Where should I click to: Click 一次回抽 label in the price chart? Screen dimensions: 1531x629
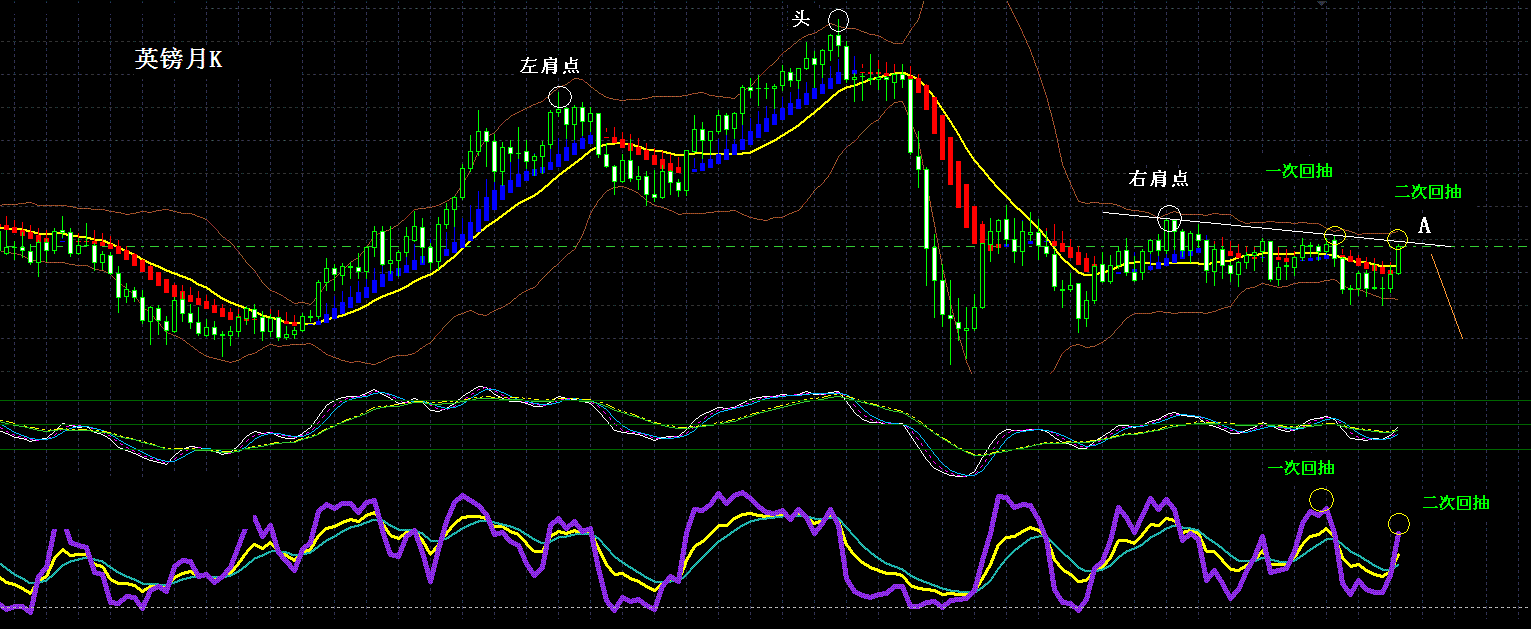tap(1299, 171)
